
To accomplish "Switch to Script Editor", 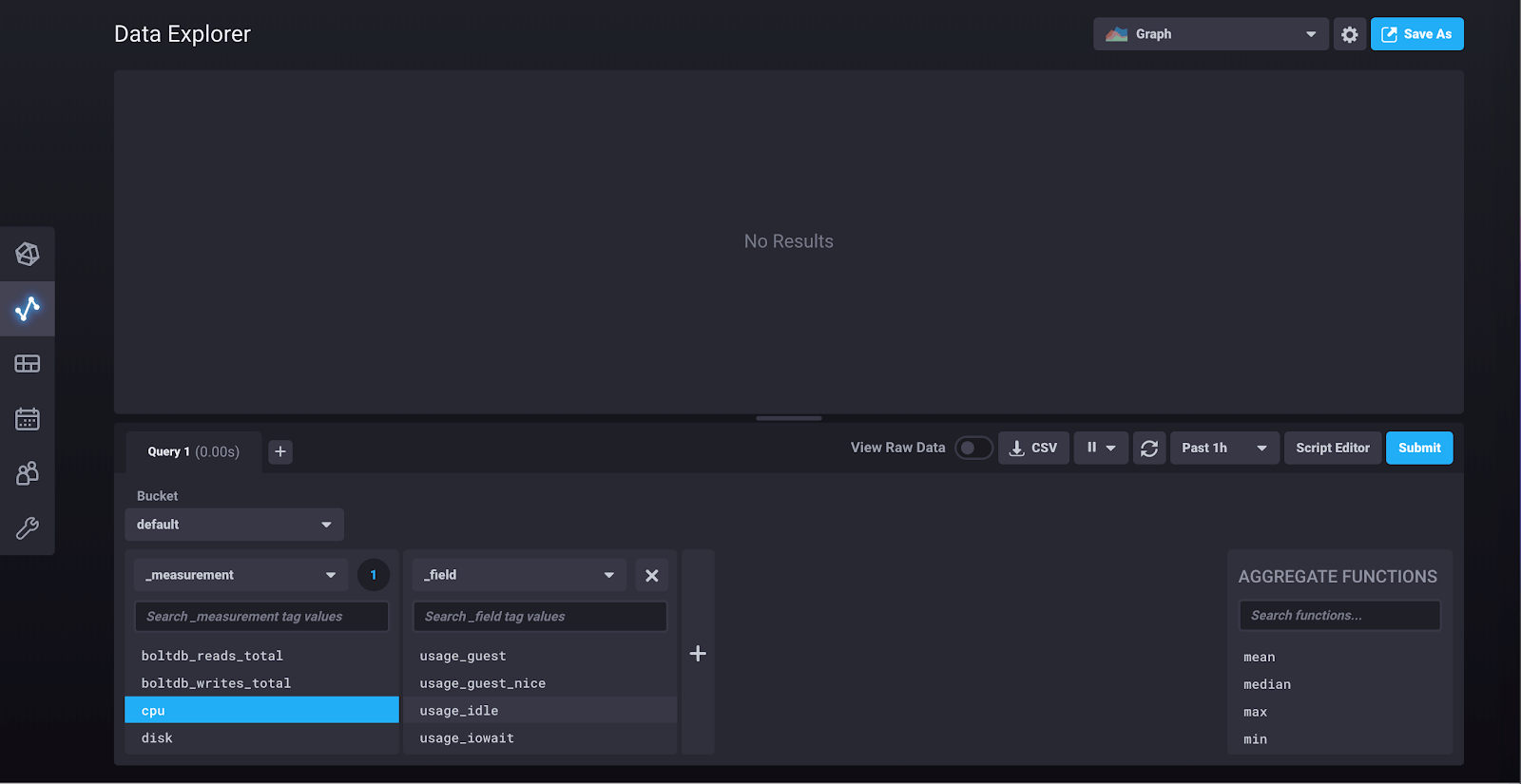I will tap(1333, 448).
